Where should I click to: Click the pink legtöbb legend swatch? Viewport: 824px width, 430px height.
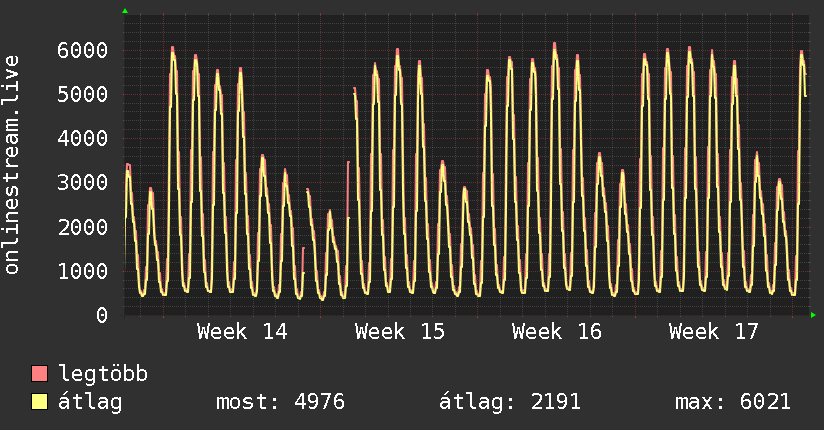pos(39,373)
